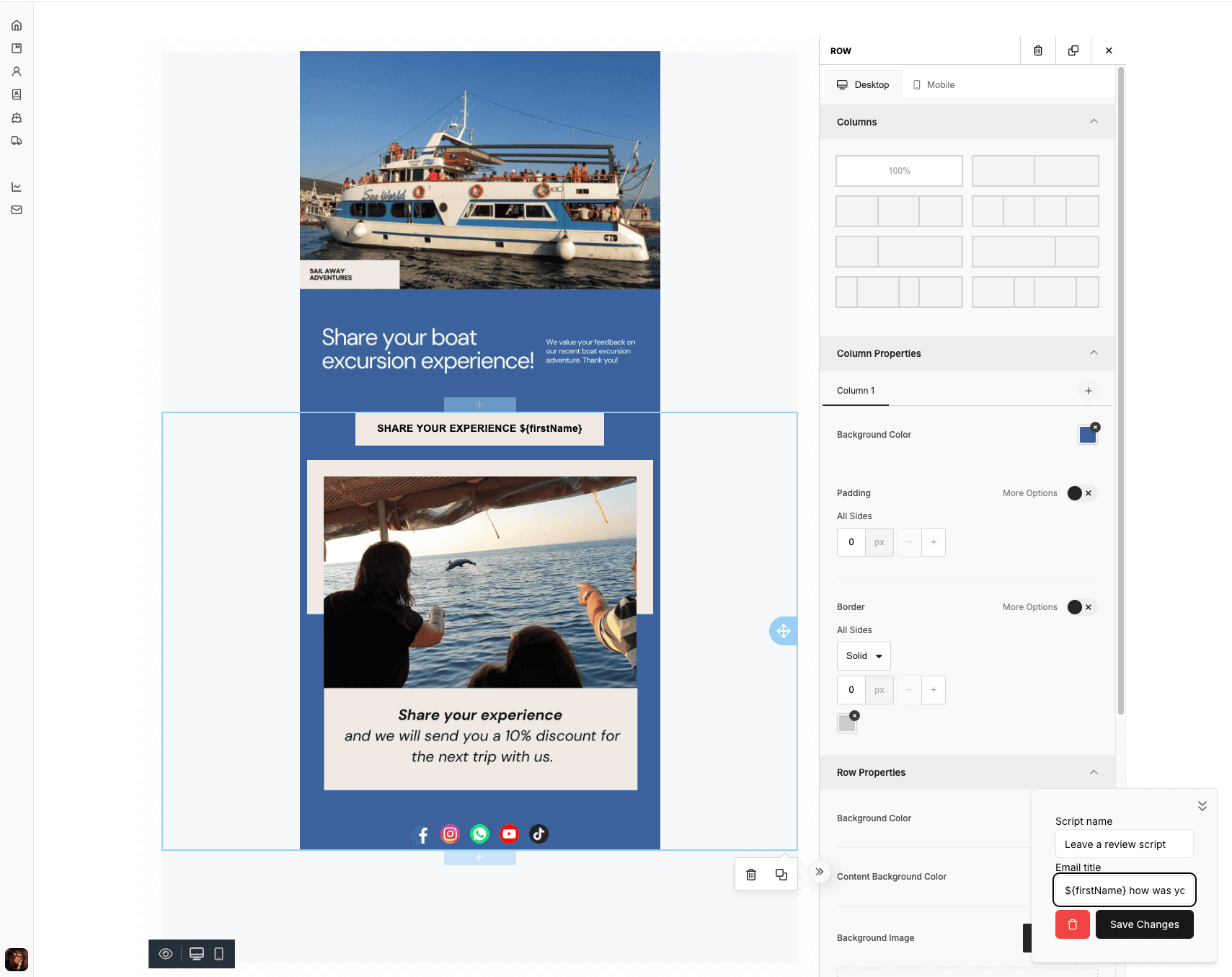1232x977 pixels.
Task: Toggle Padding More Options switch
Action: tap(1081, 493)
